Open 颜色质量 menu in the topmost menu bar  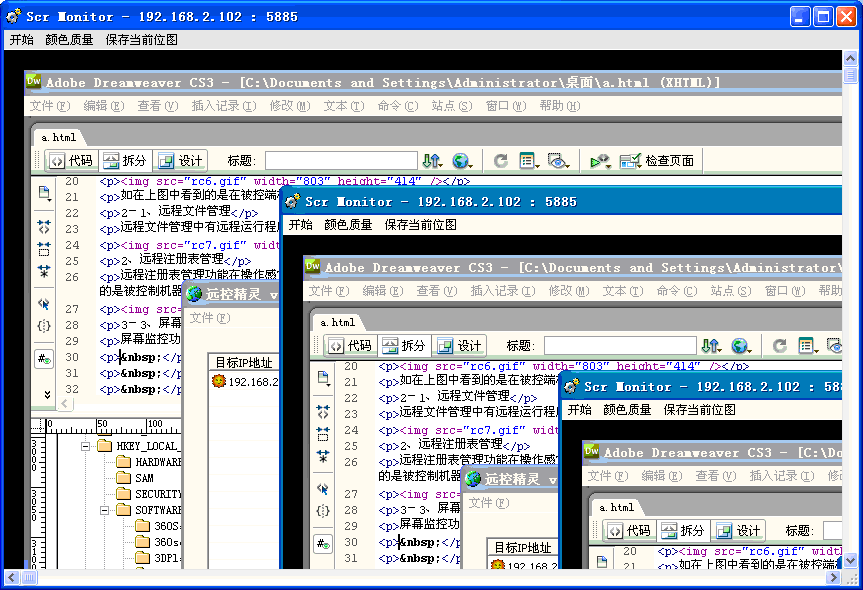tap(69, 40)
